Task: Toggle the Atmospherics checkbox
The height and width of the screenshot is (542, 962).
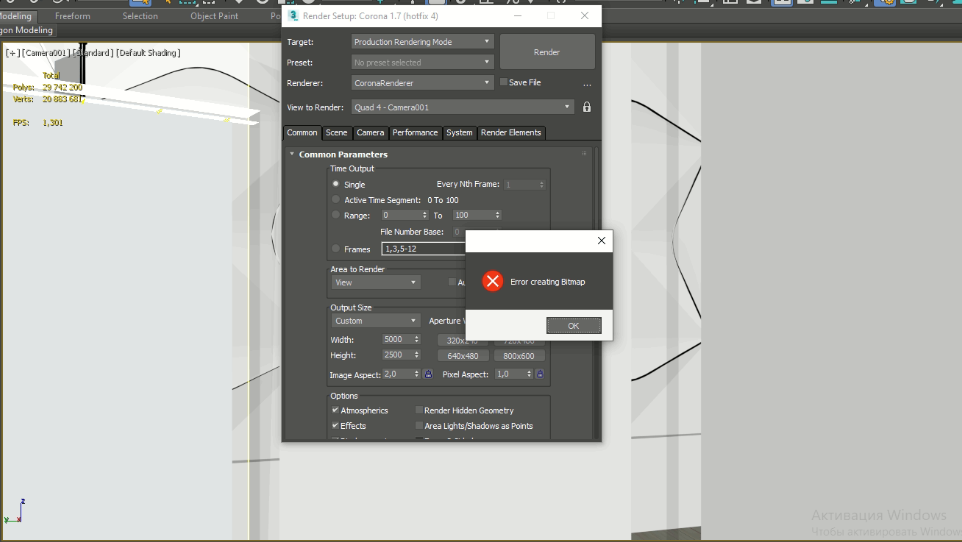Action: pos(335,410)
